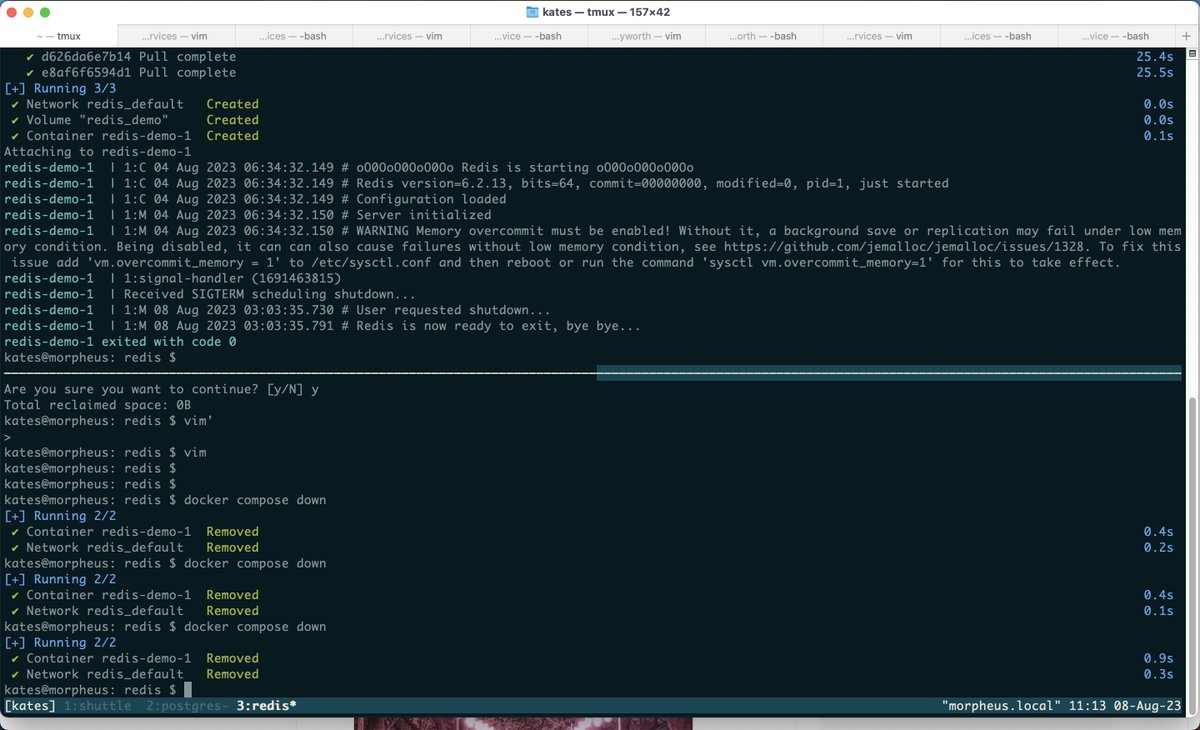
Task: Click the "[+] Running 3/3" line
Action: coord(60,89)
